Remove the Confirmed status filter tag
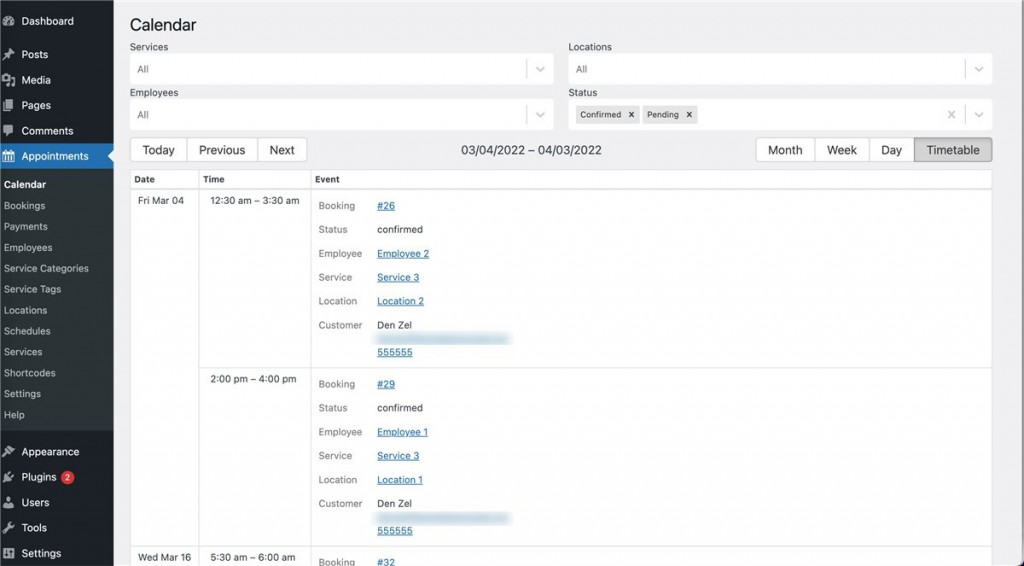This screenshot has width=1024, height=566. 631,115
